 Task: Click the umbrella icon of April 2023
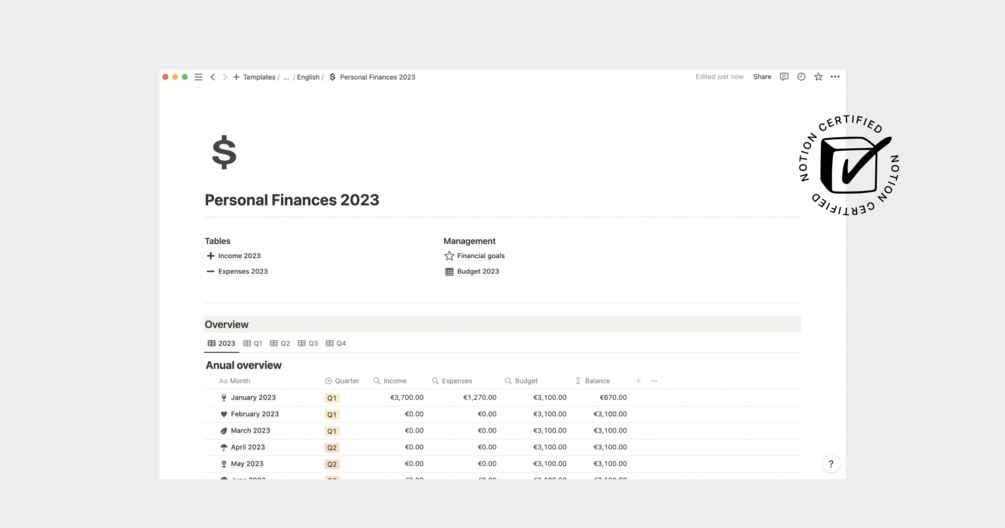[224, 447]
